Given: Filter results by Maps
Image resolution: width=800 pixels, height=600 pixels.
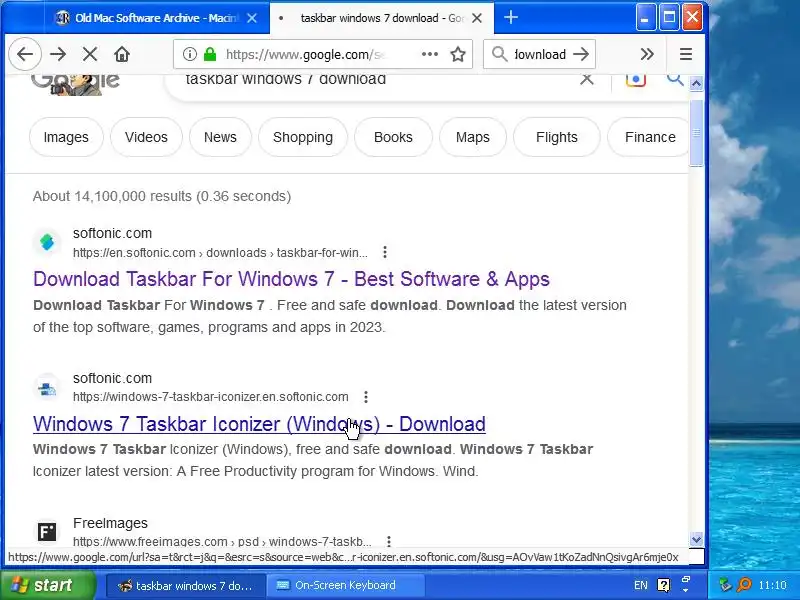Looking at the screenshot, I should point(472,137).
